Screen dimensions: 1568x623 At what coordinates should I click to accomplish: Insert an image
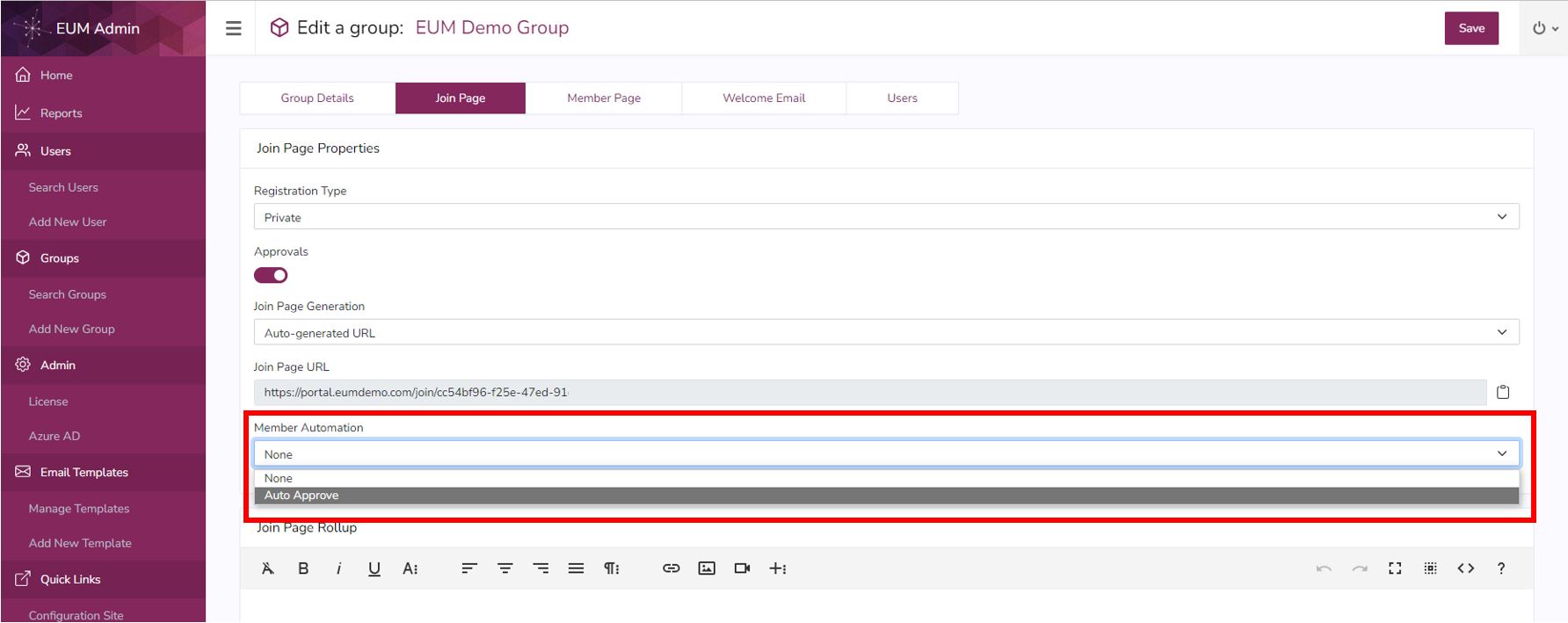click(x=707, y=569)
